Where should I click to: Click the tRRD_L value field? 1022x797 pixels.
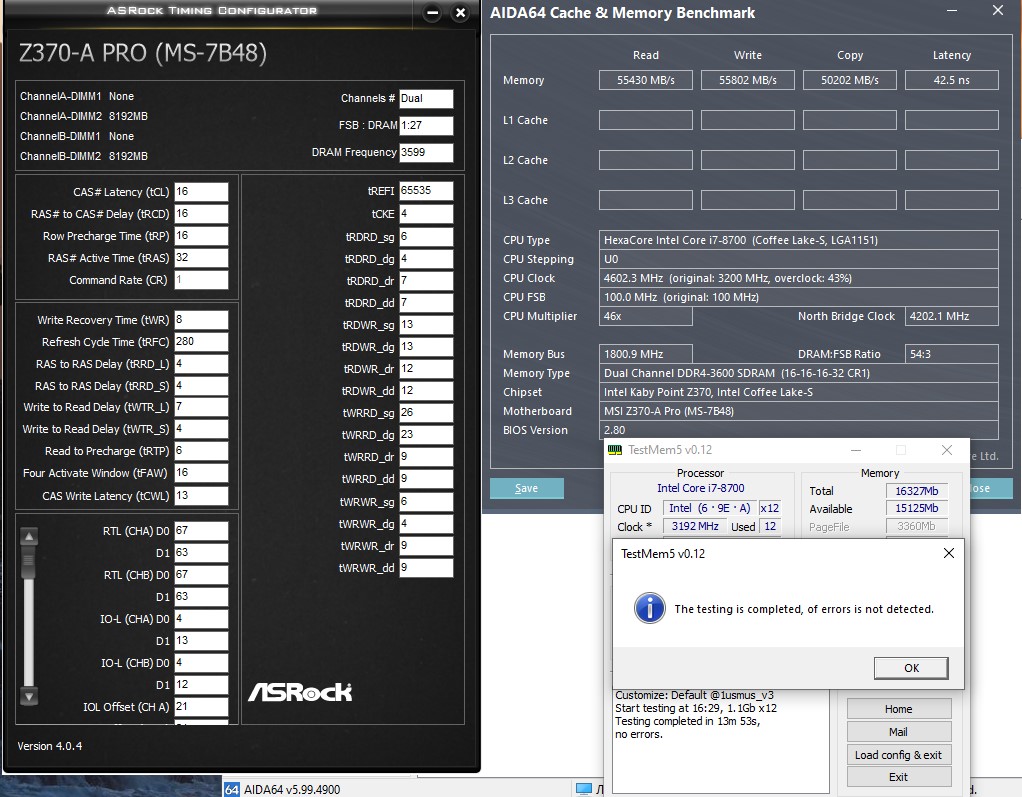pos(201,364)
